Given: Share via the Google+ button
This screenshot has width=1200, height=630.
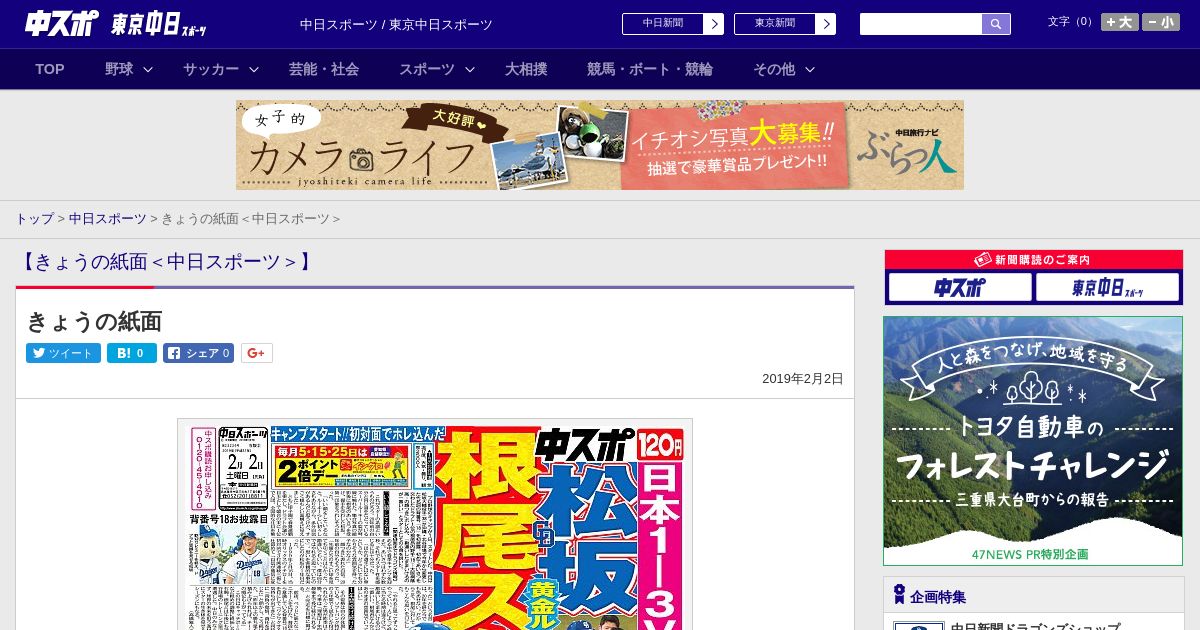Looking at the screenshot, I should pos(257,353).
